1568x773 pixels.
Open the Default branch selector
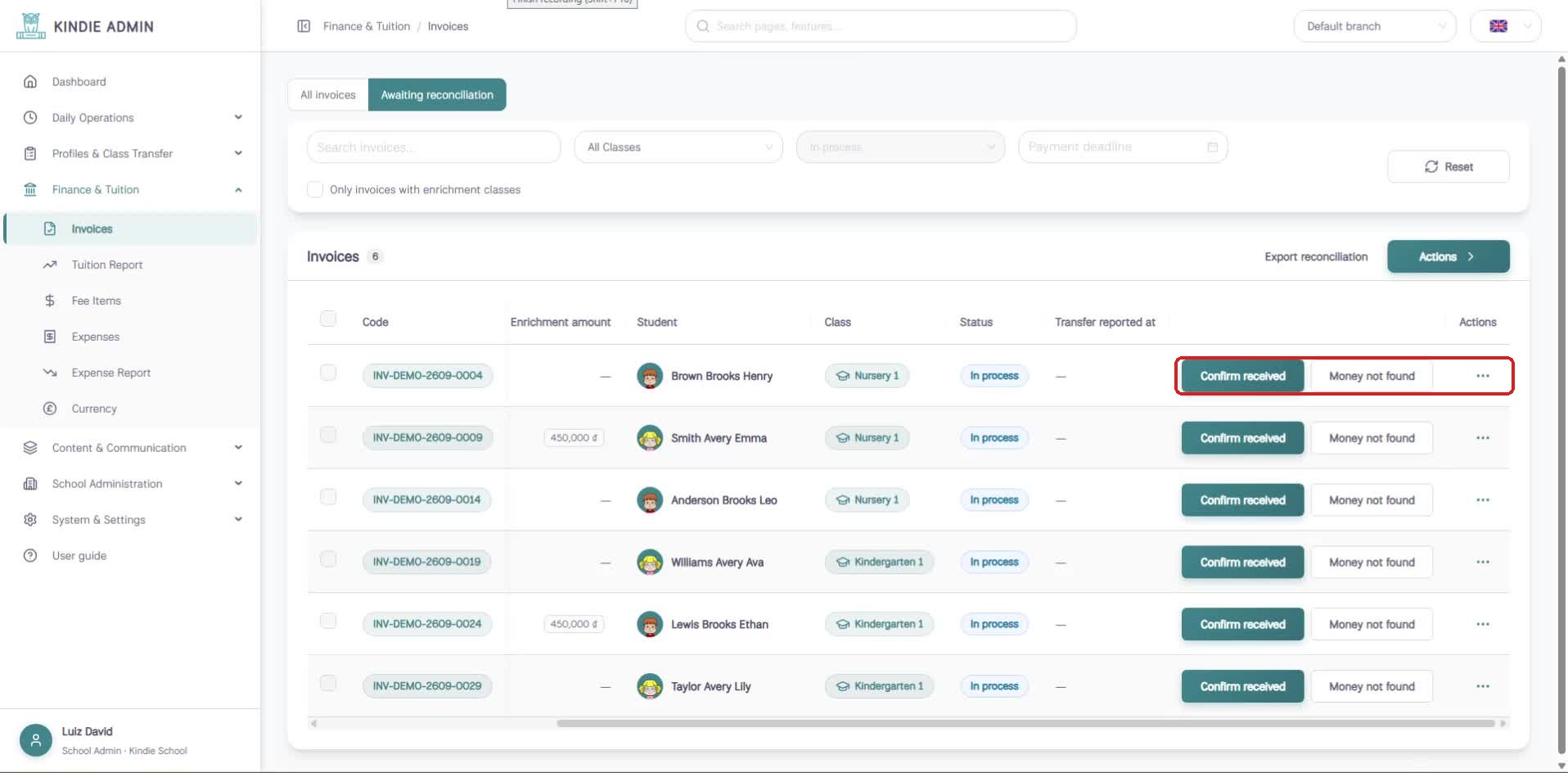click(1375, 26)
